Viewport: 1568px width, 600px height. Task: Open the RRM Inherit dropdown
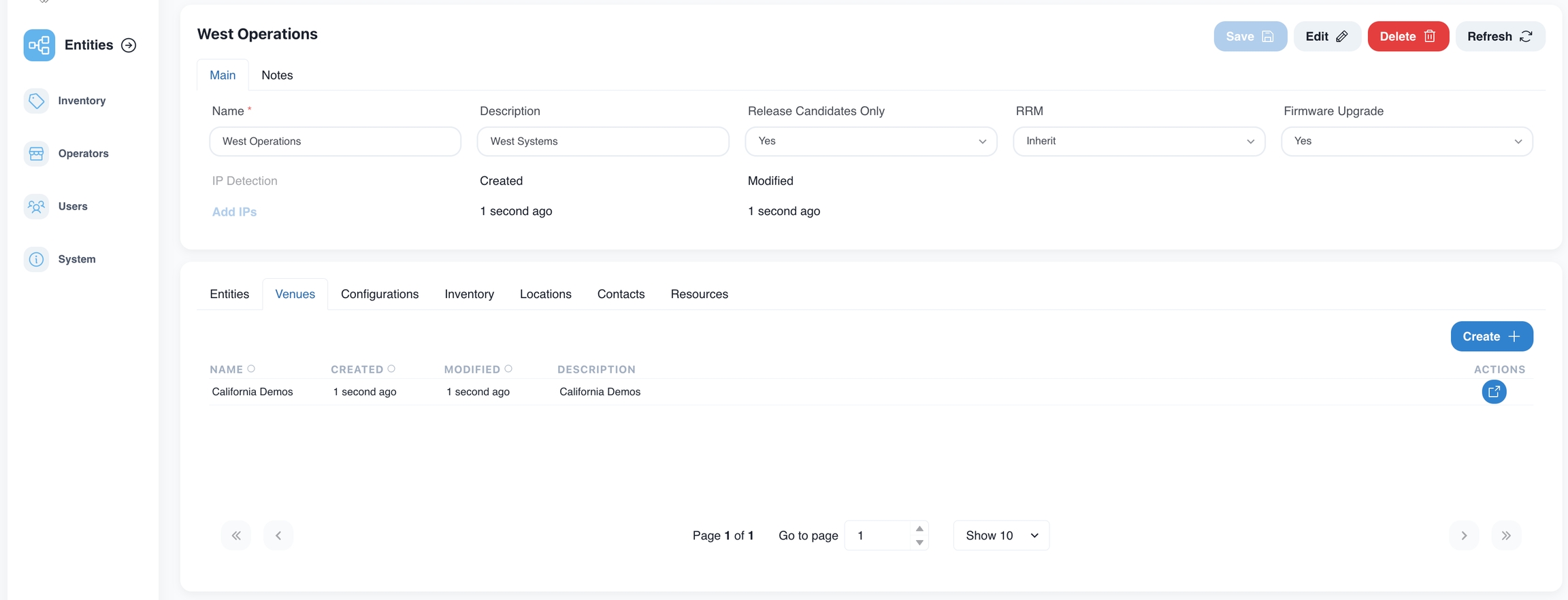click(x=1139, y=141)
